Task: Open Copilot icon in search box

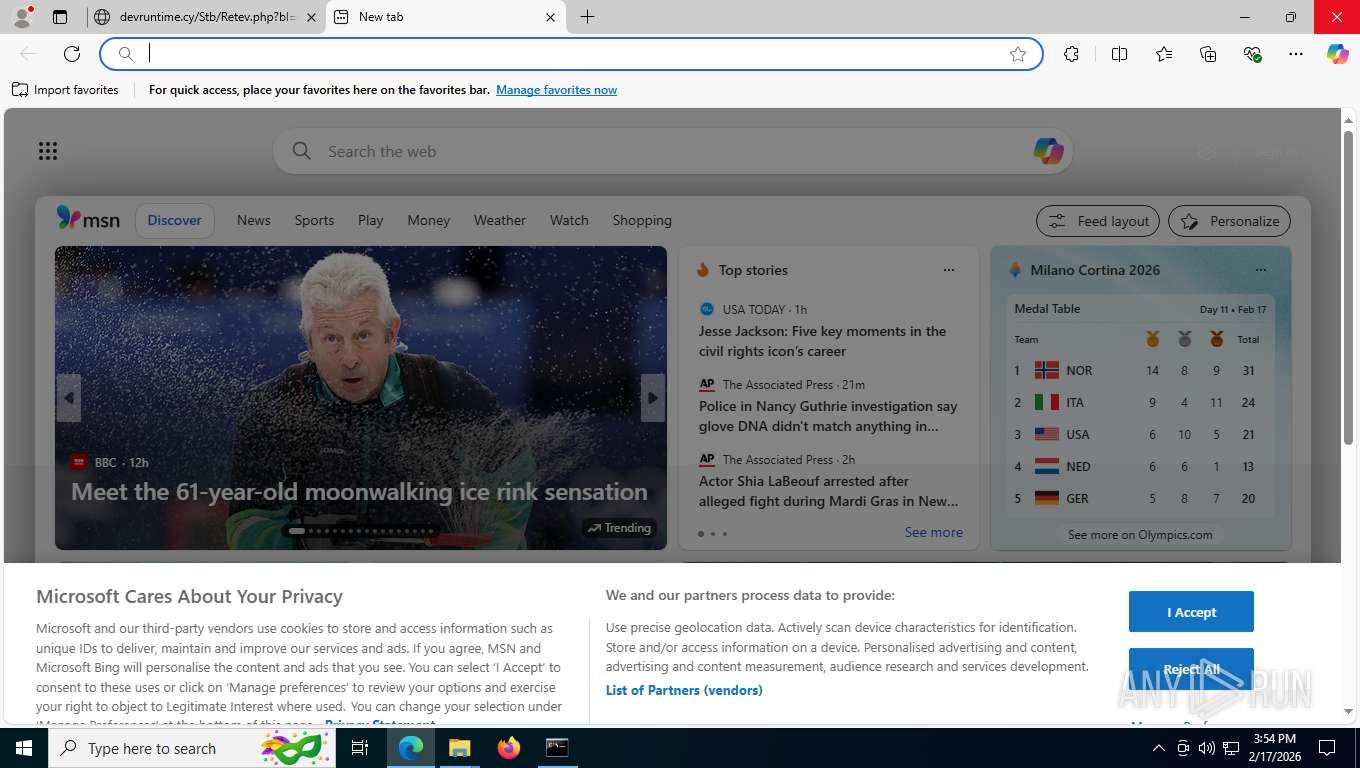Action: (1048, 152)
